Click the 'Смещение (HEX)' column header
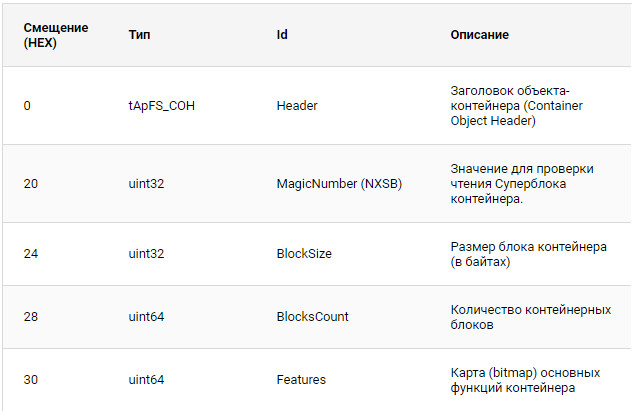The image size is (632, 411). (x=56, y=35)
